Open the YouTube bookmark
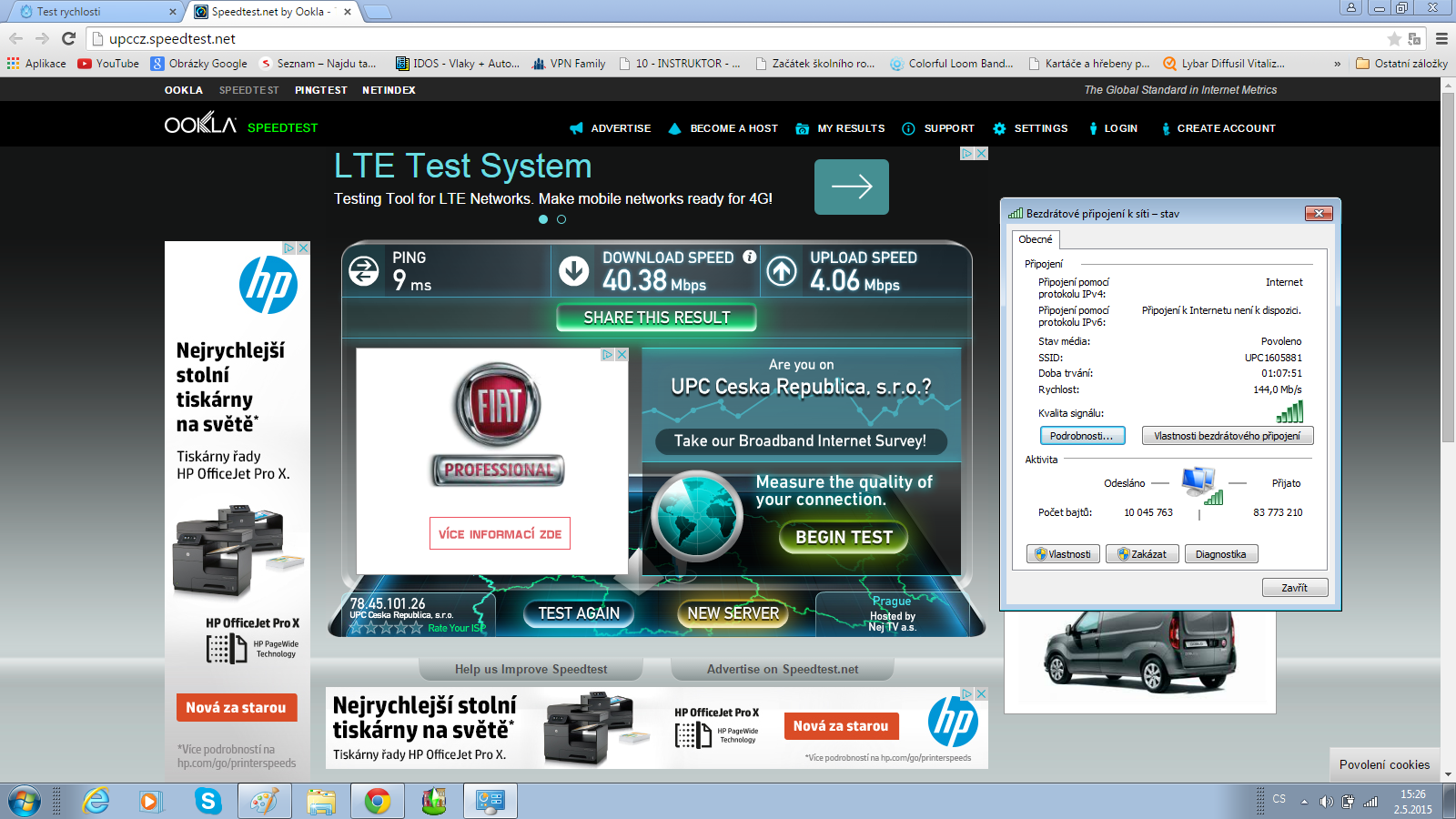This screenshot has height=819, width=1456. [108, 64]
